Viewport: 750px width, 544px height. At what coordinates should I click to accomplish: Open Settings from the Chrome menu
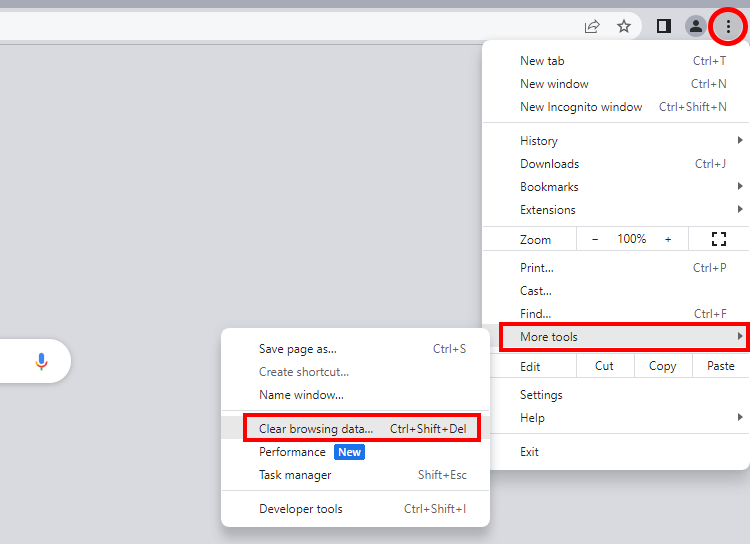point(541,395)
